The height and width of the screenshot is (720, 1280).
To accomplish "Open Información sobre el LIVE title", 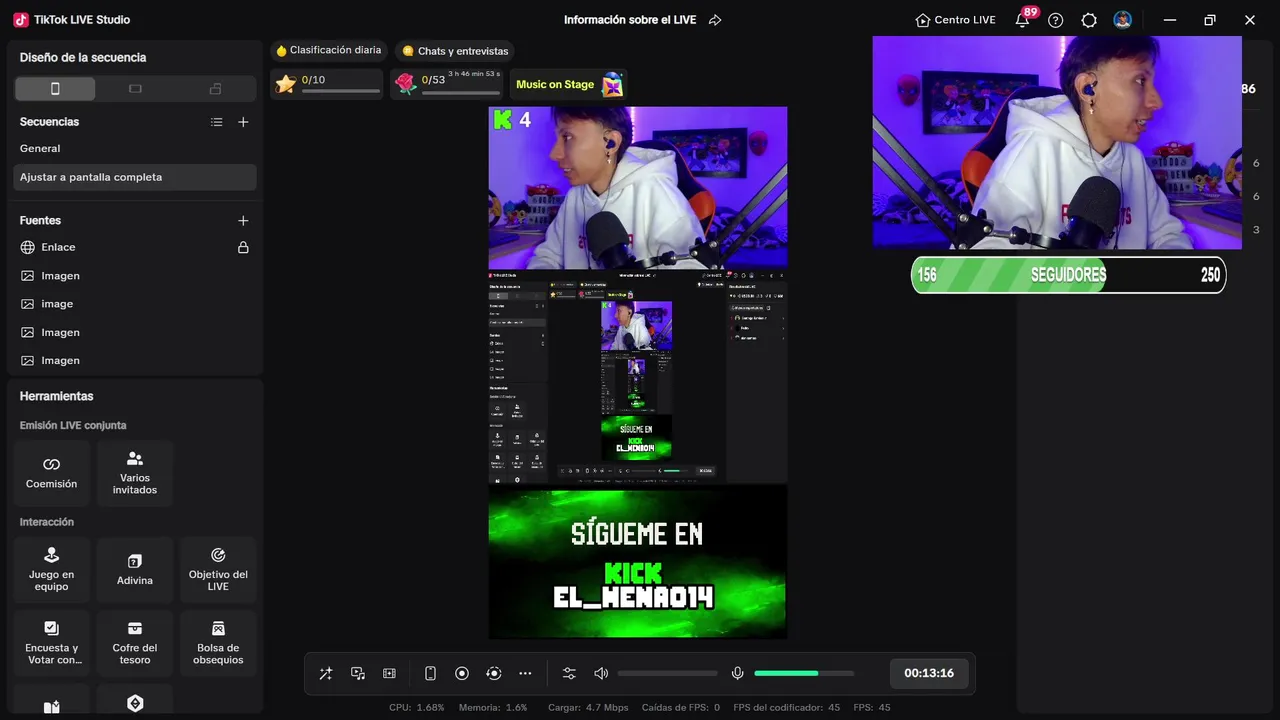I will pyautogui.click(x=630, y=20).
